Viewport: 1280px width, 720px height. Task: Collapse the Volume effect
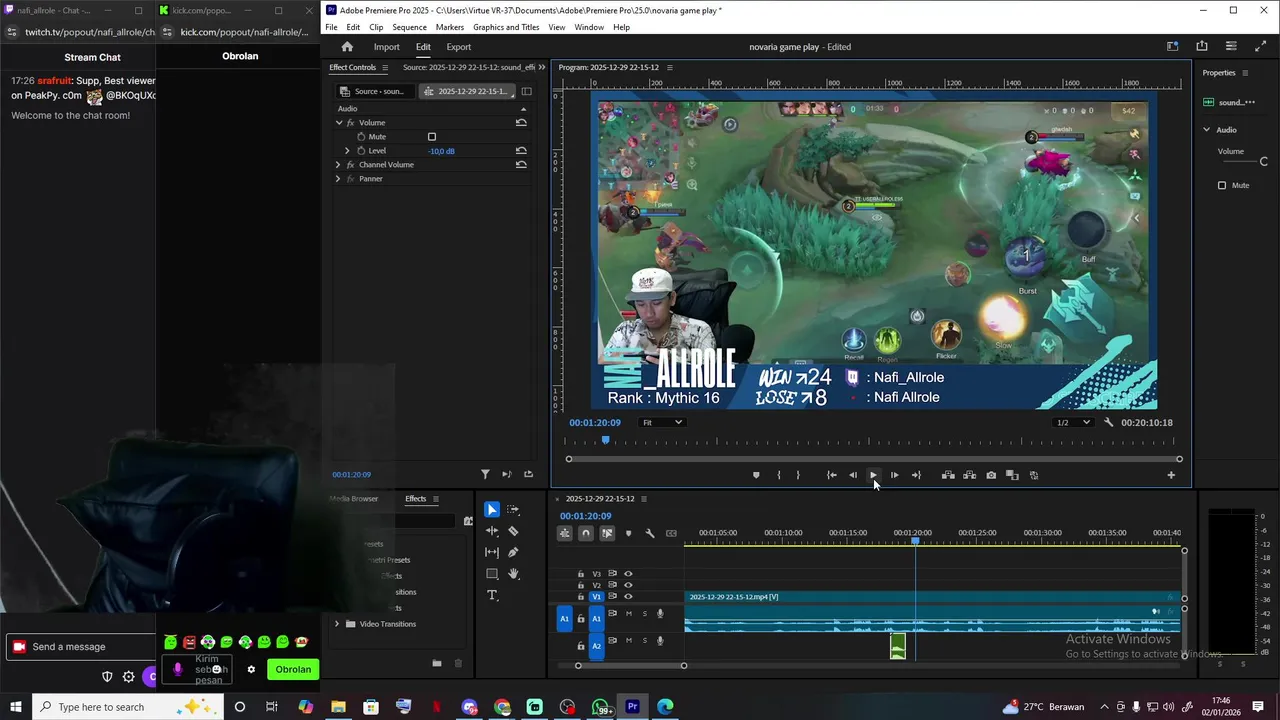pos(339,122)
